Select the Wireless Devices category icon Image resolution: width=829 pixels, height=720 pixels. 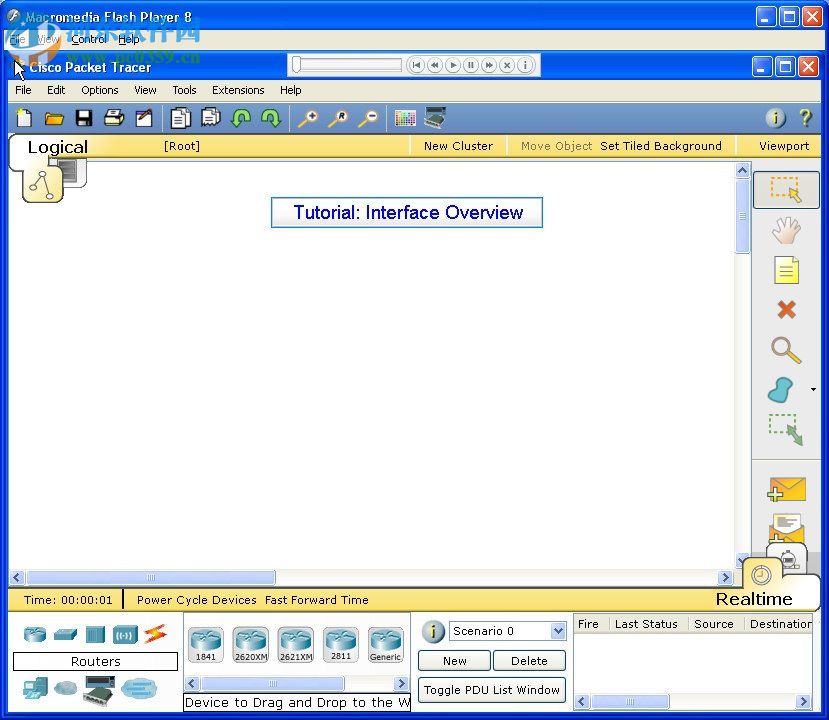click(125, 634)
